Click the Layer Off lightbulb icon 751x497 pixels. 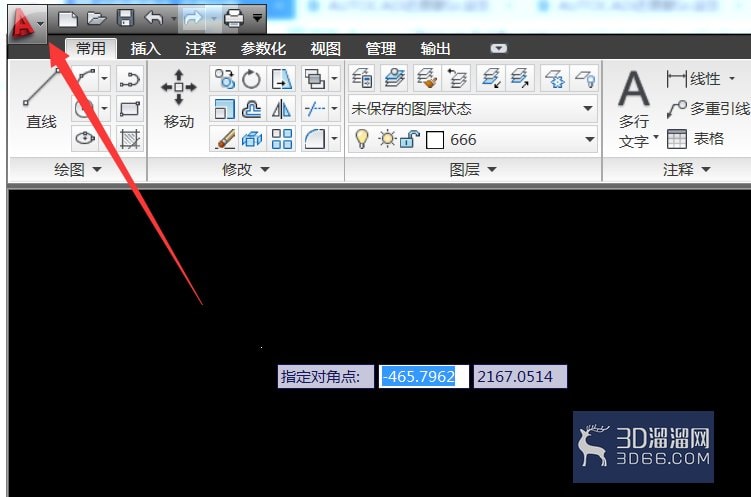click(x=586, y=78)
